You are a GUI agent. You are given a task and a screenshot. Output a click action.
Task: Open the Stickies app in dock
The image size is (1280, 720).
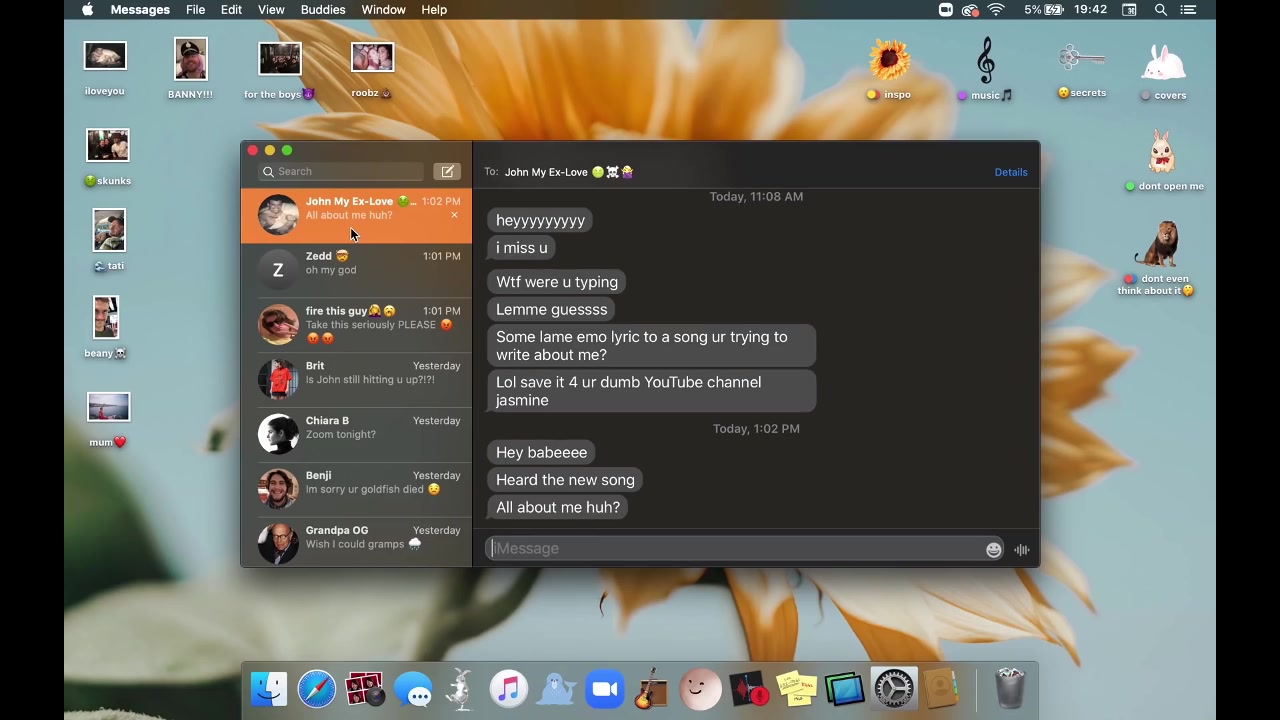click(797, 690)
